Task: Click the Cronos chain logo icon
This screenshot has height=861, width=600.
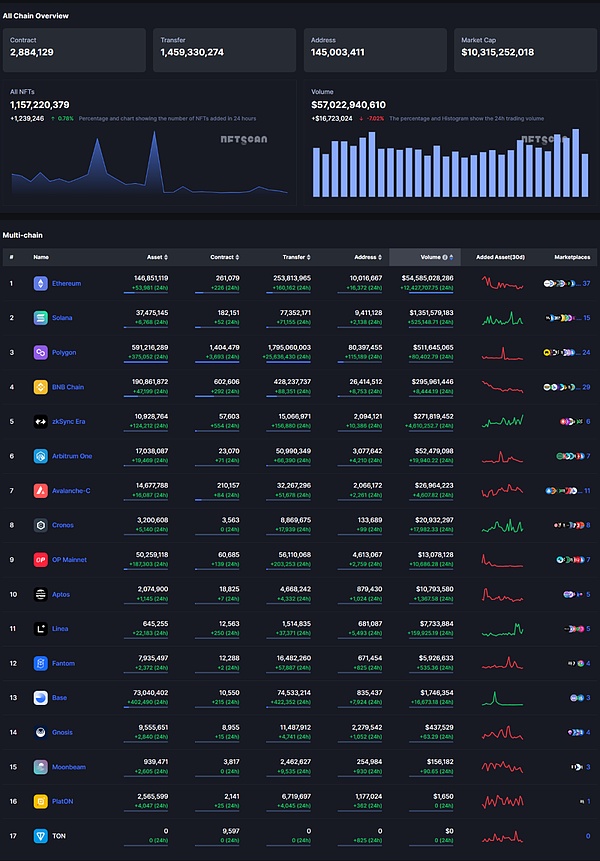Action: click(x=41, y=525)
